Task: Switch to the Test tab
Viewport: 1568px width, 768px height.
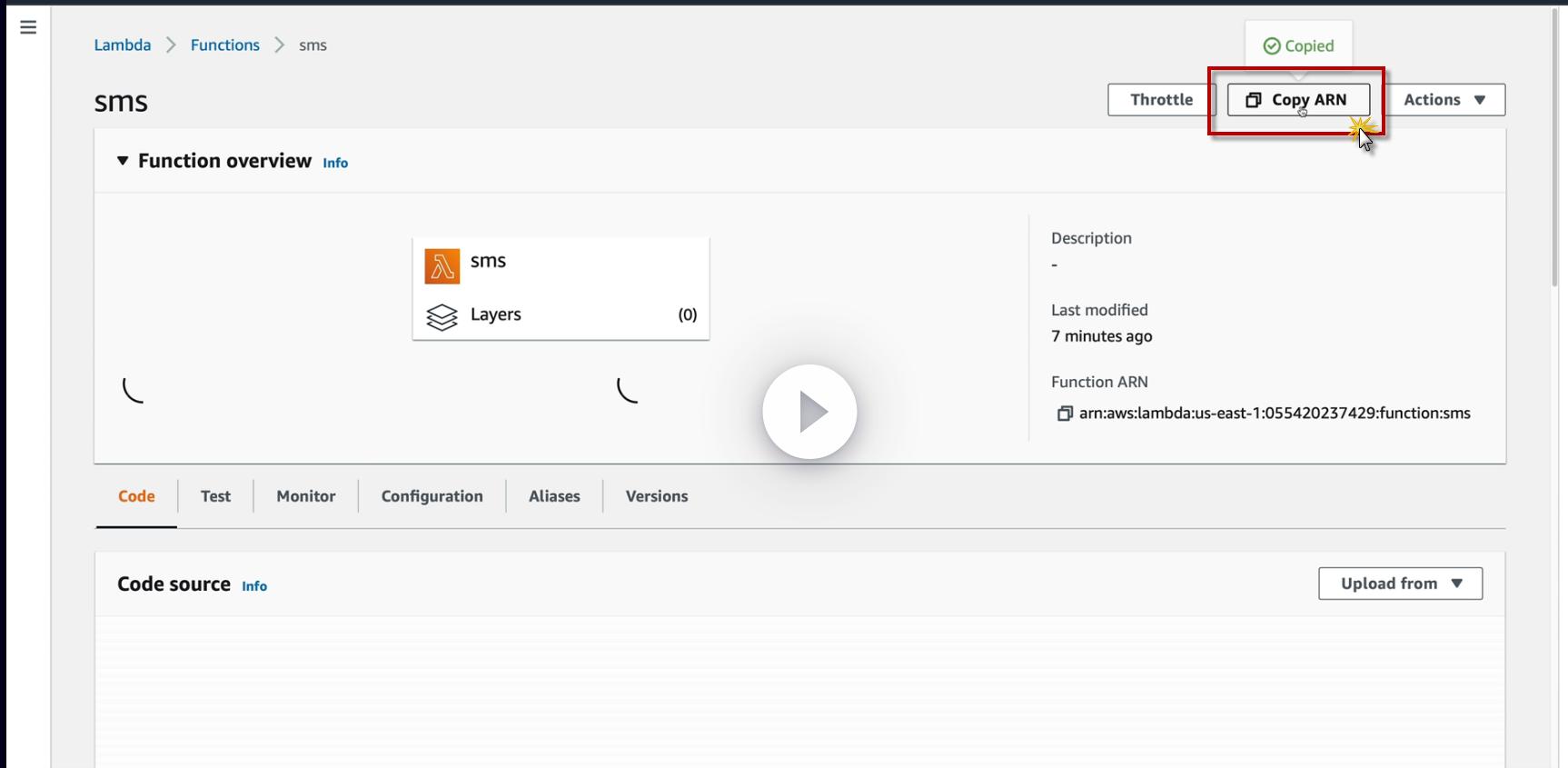Action: [x=215, y=496]
